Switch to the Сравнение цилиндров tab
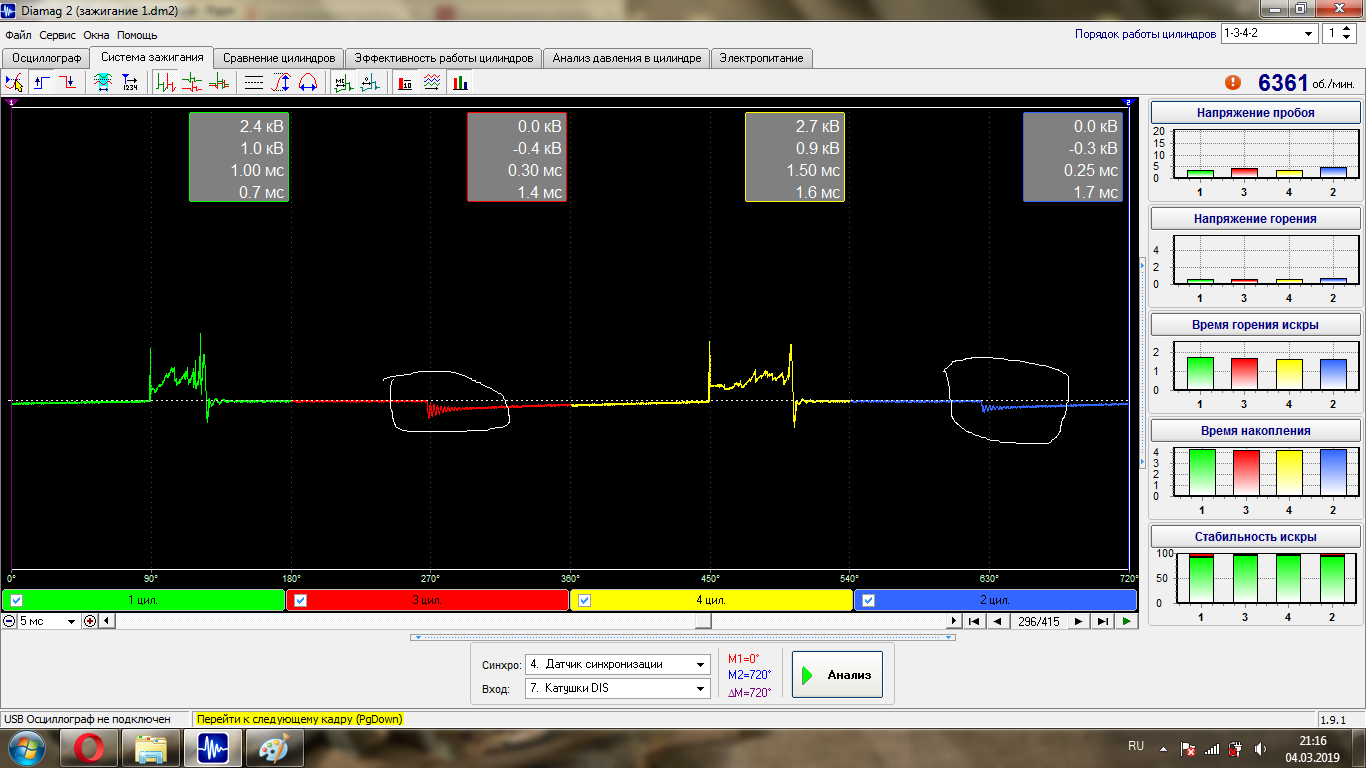Viewport: 1366px width, 768px height. coord(279,58)
